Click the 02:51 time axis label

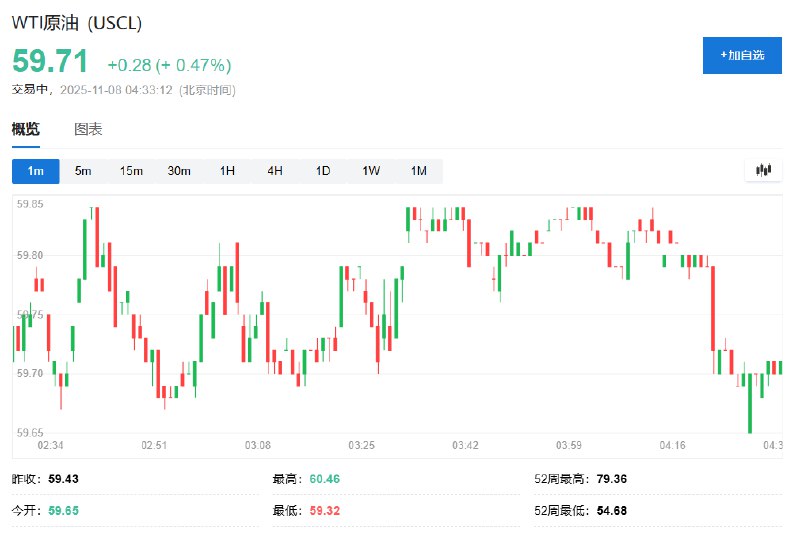click(x=154, y=445)
